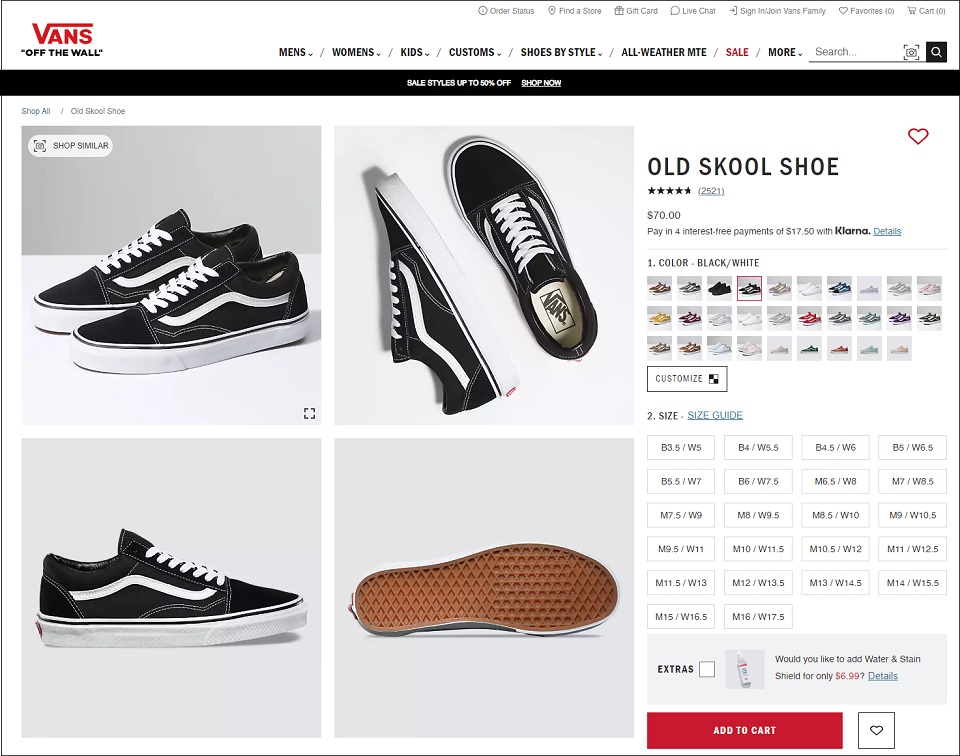960x756 pixels.
Task: Open ALL-WEATHER MTE section
Action: [x=664, y=53]
